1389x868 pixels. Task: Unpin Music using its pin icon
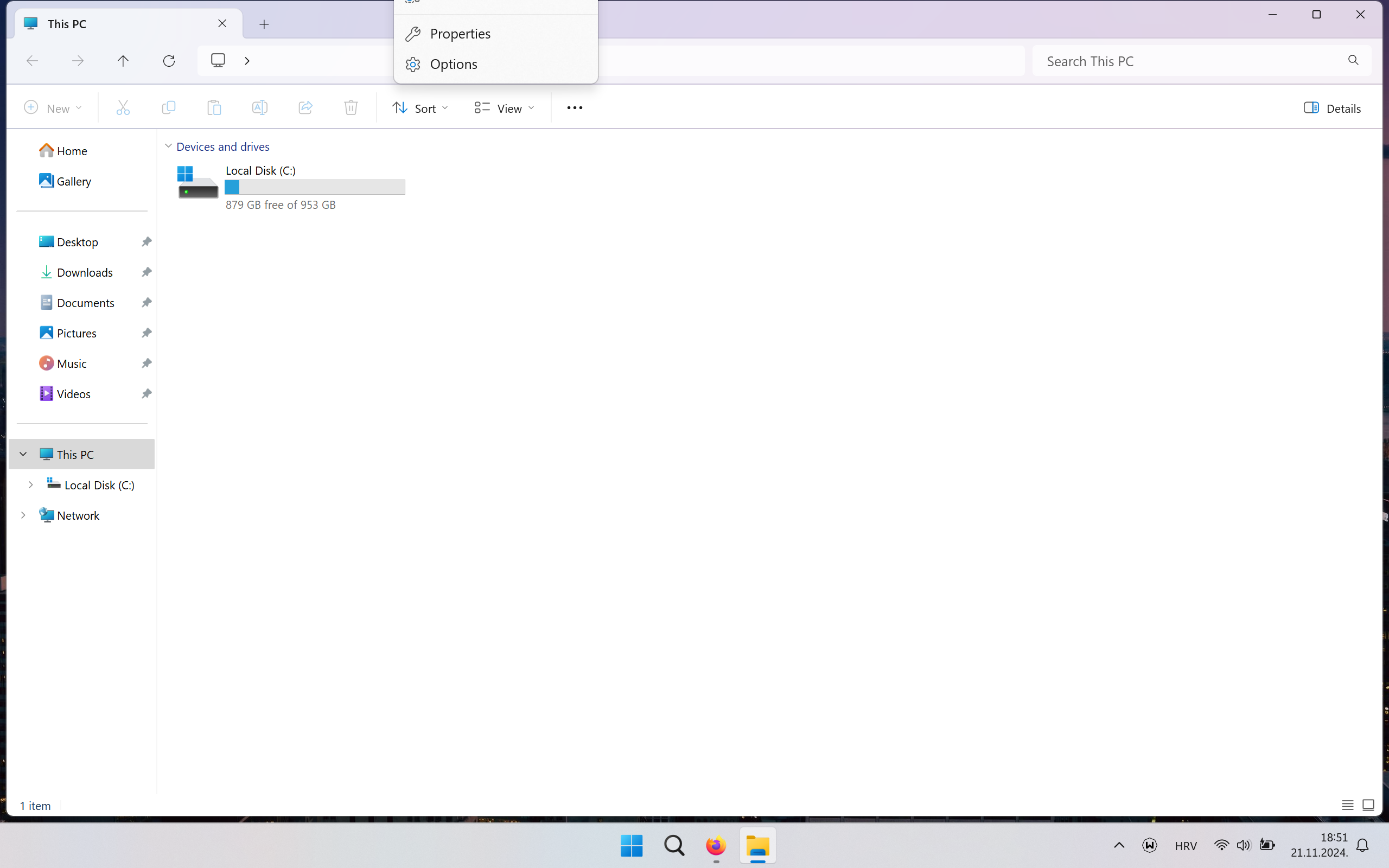(x=146, y=363)
